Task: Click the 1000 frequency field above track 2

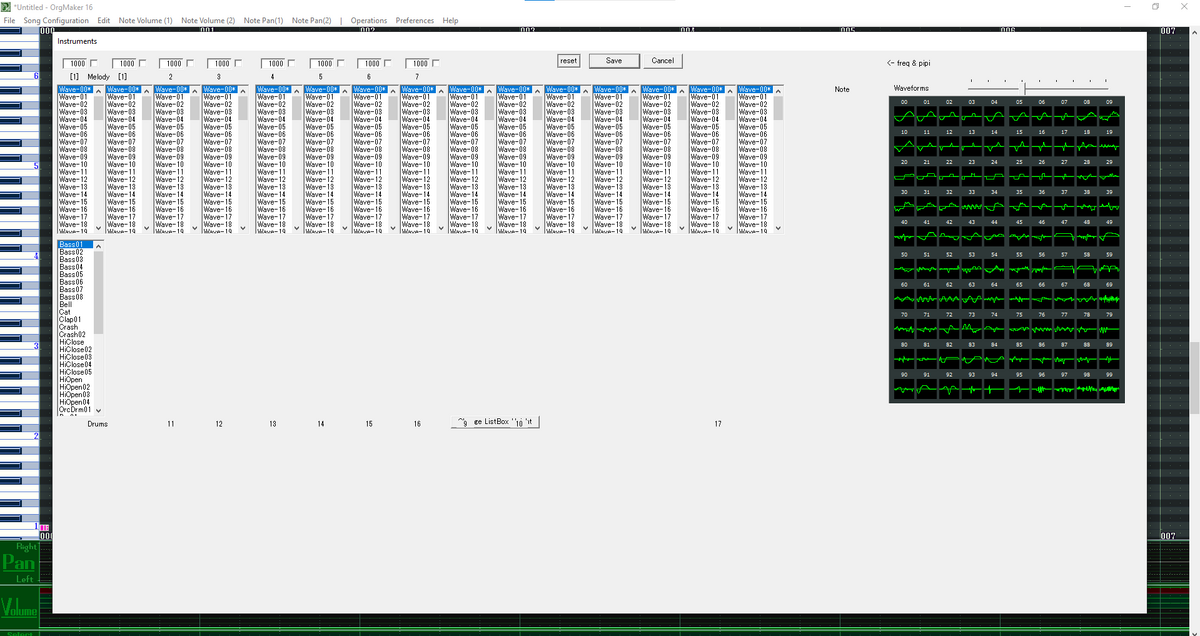Action: click(172, 62)
